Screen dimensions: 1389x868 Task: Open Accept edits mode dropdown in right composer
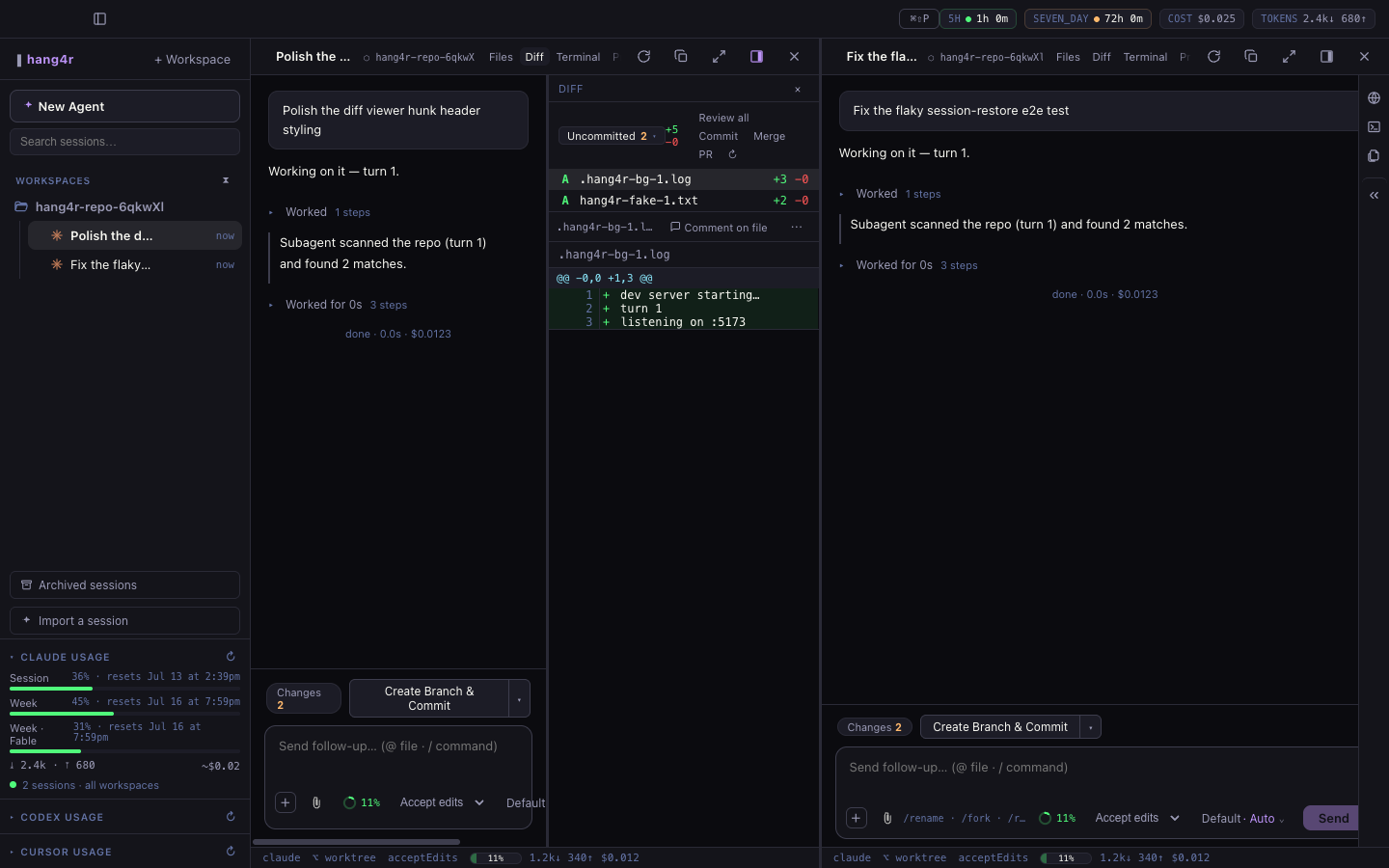point(1137,818)
